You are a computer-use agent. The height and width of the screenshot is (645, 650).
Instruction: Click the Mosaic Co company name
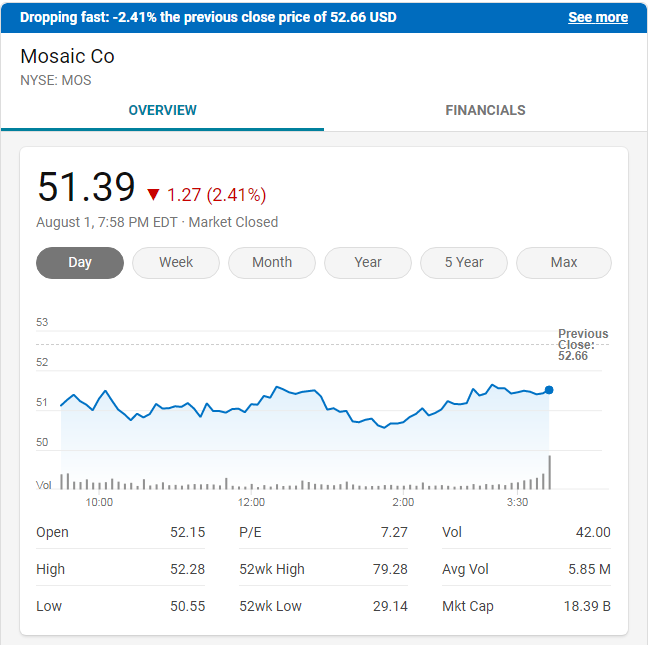pos(67,56)
